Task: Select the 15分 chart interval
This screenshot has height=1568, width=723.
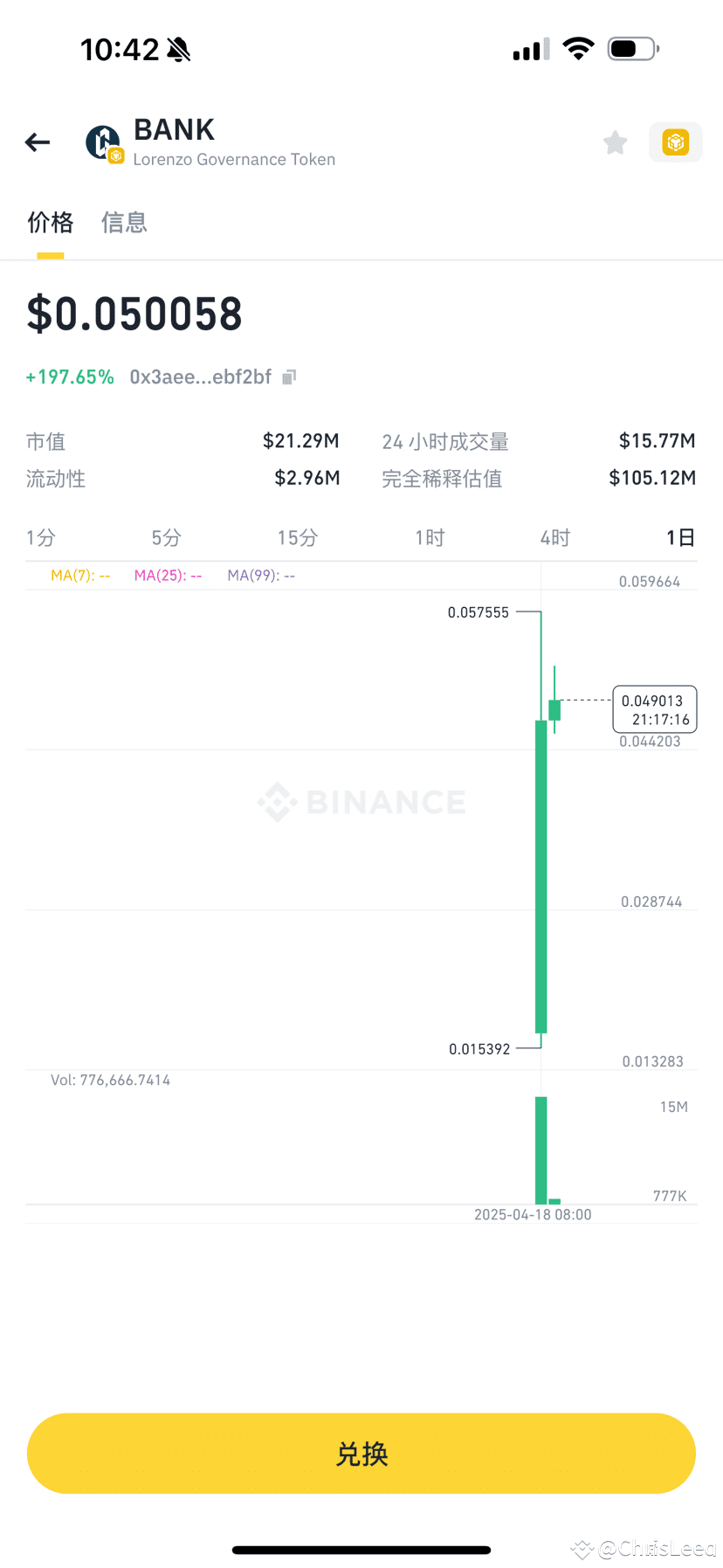Action: pyautogui.click(x=298, y=537)
